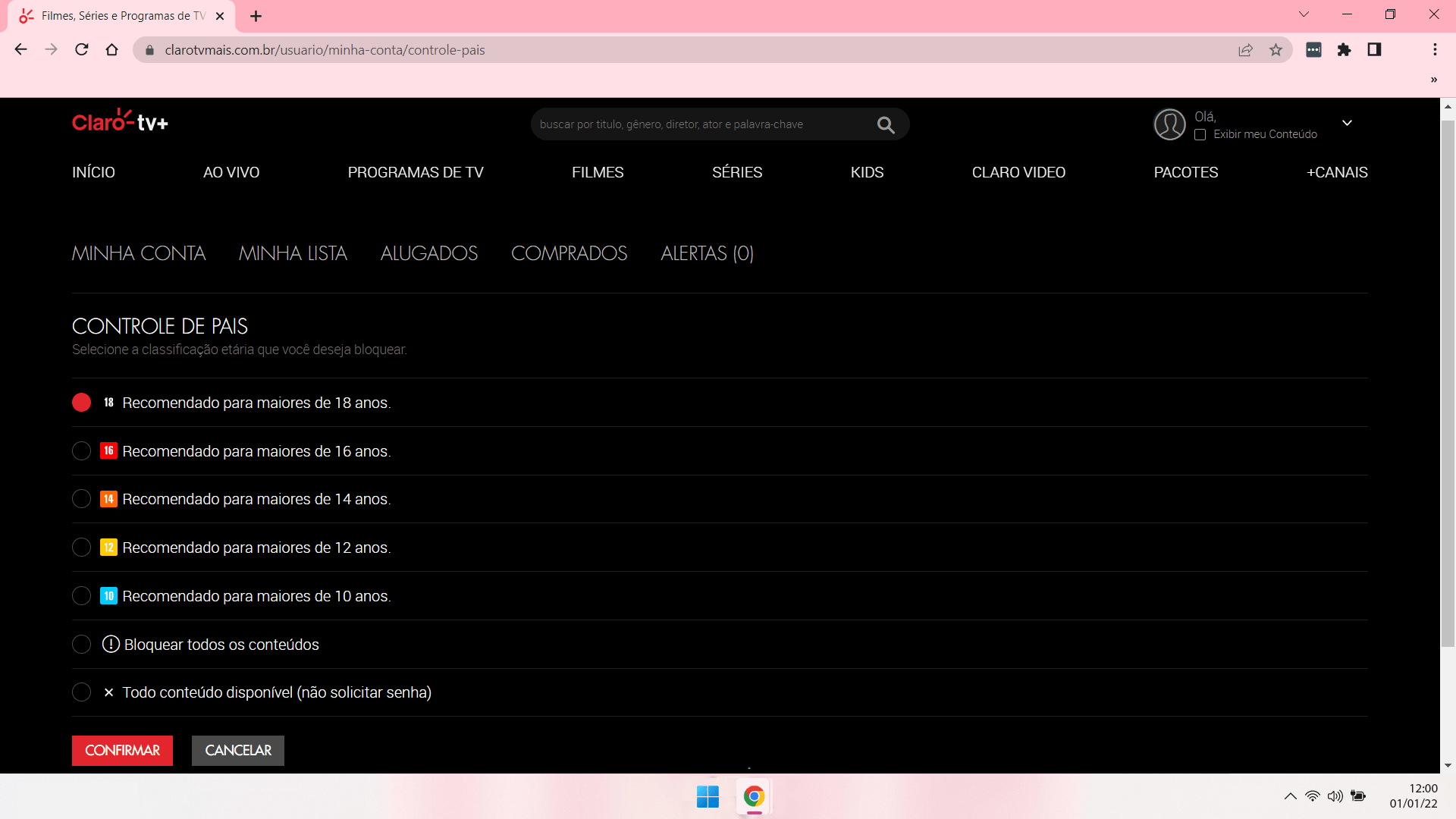Switch to MINHA LISTA tab

(x=293, y=253)
